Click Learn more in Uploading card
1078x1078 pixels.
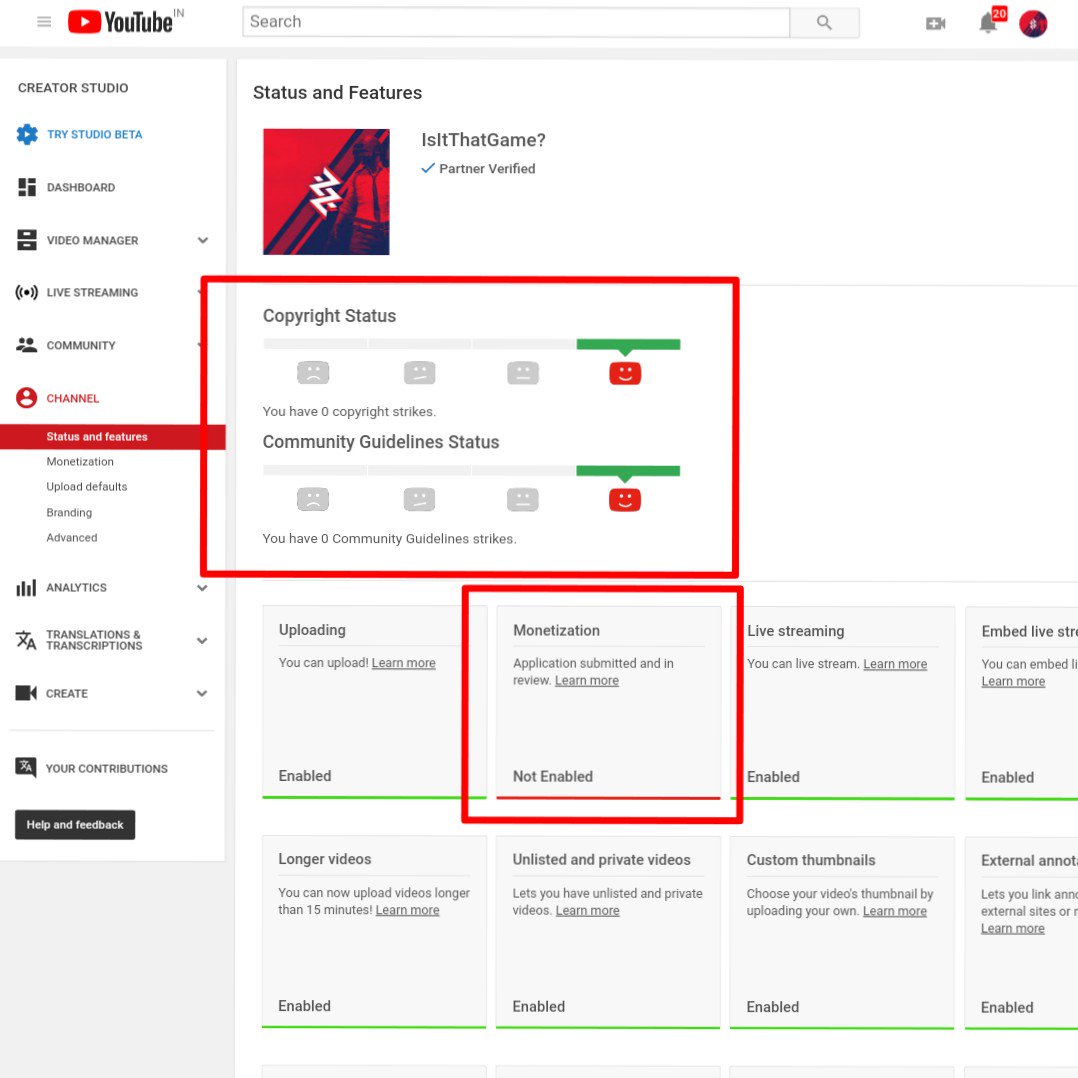tap(404, 663)
